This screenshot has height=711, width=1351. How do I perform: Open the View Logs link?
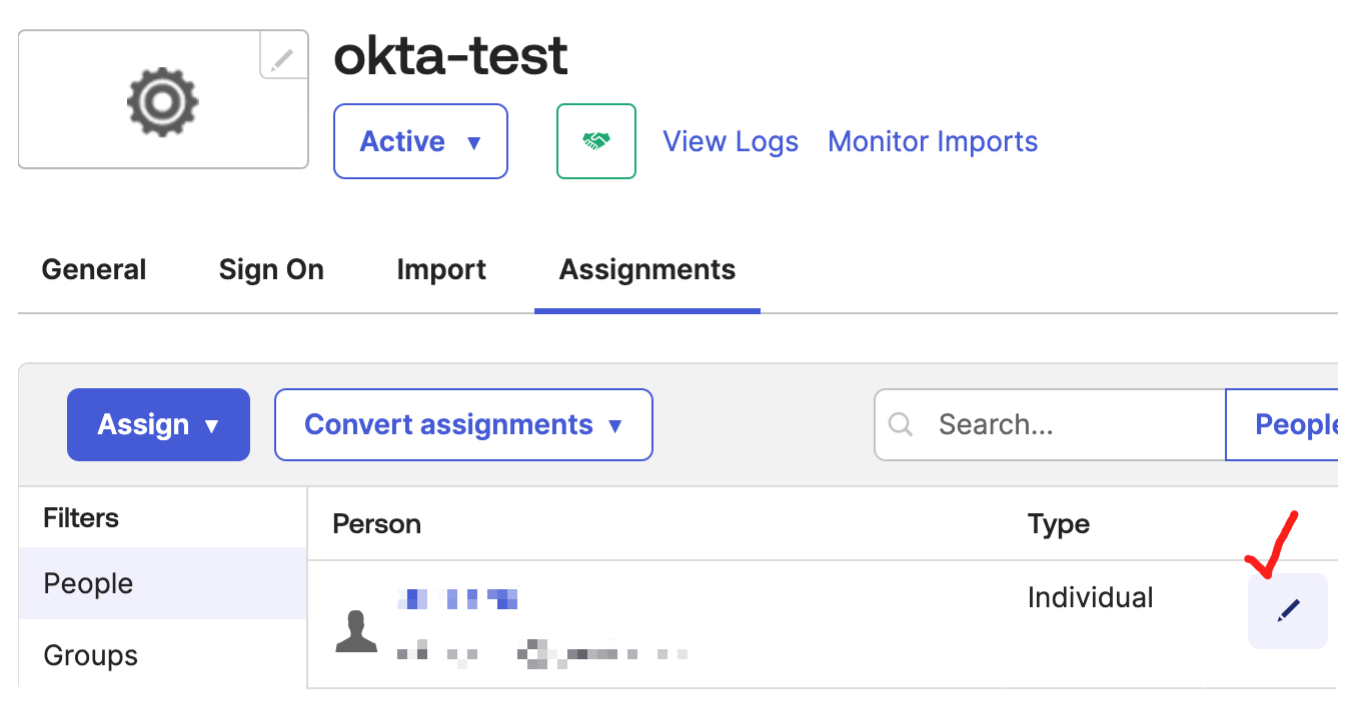(x=730, y=142)
